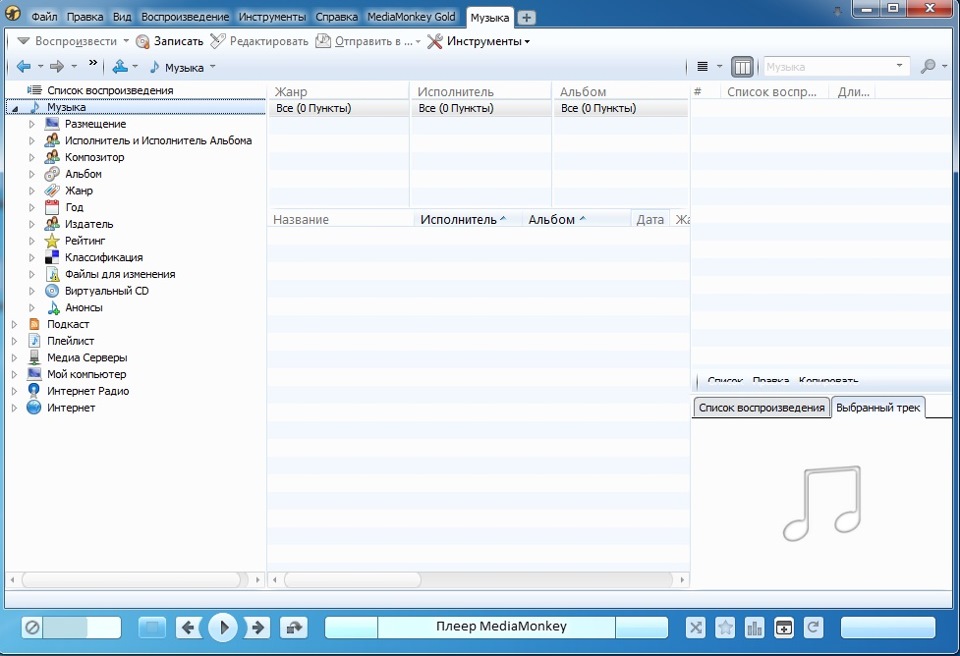Click the Интернет Радио icon
The width and height of the screenshot is (960, 656).
tap(34, 390)
